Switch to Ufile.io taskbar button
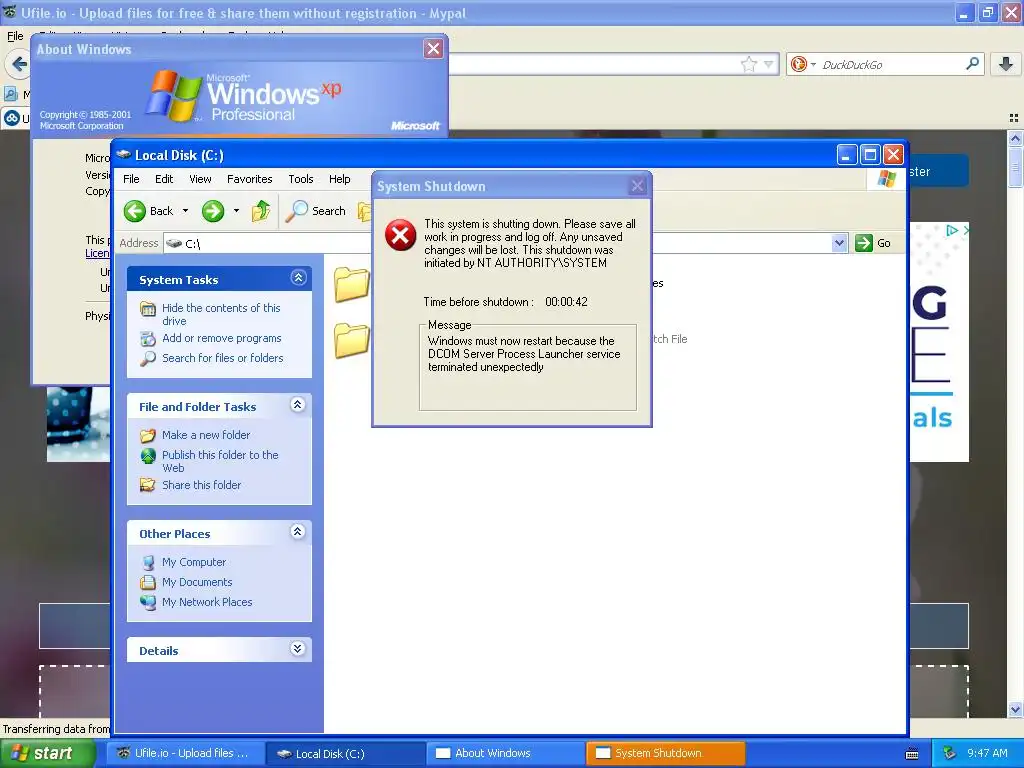 [x=185, y=753]
